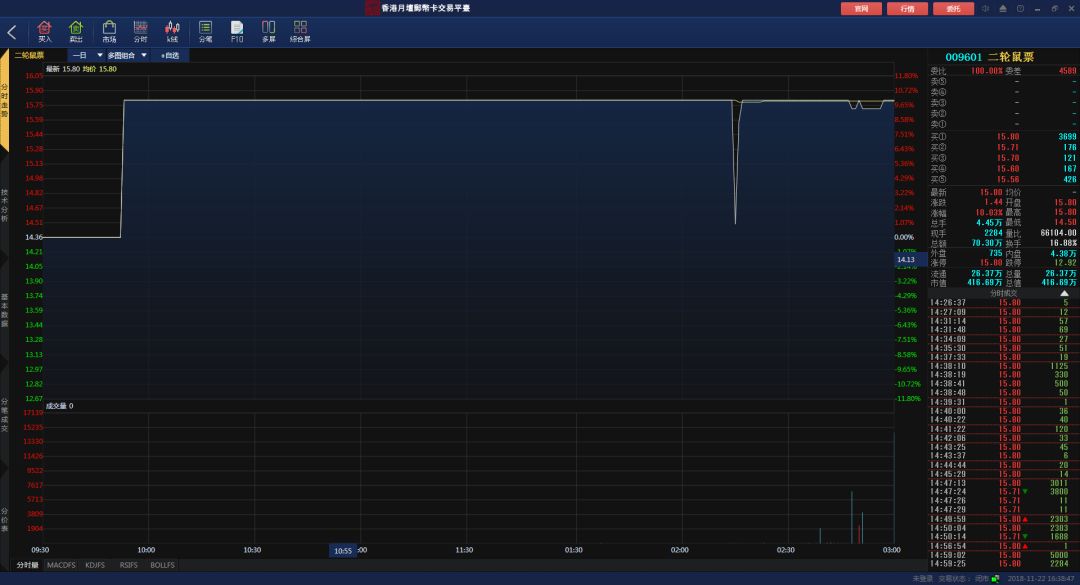Viewport: 1080px width, 585px height.
Task: Click the 买② bid price 15.71 row
Action: coord(1003,147)
